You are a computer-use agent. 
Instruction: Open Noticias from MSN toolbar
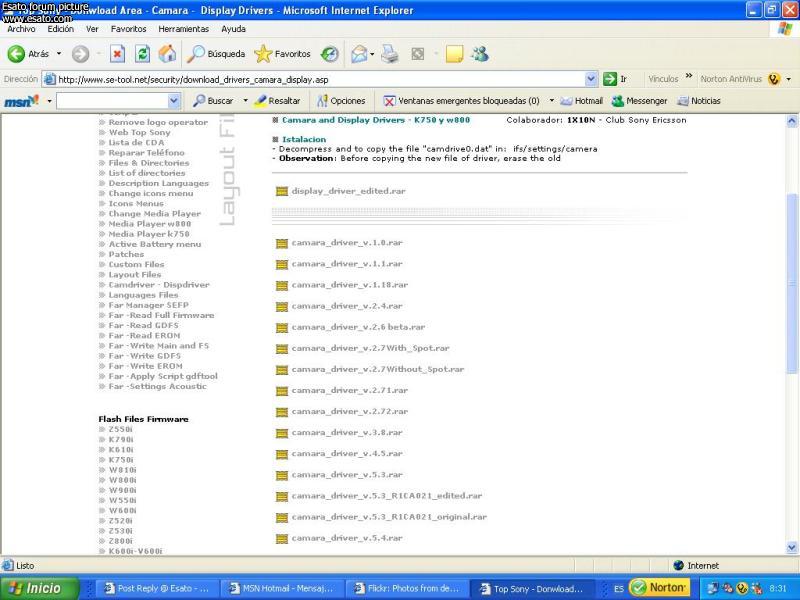(698, 101)
